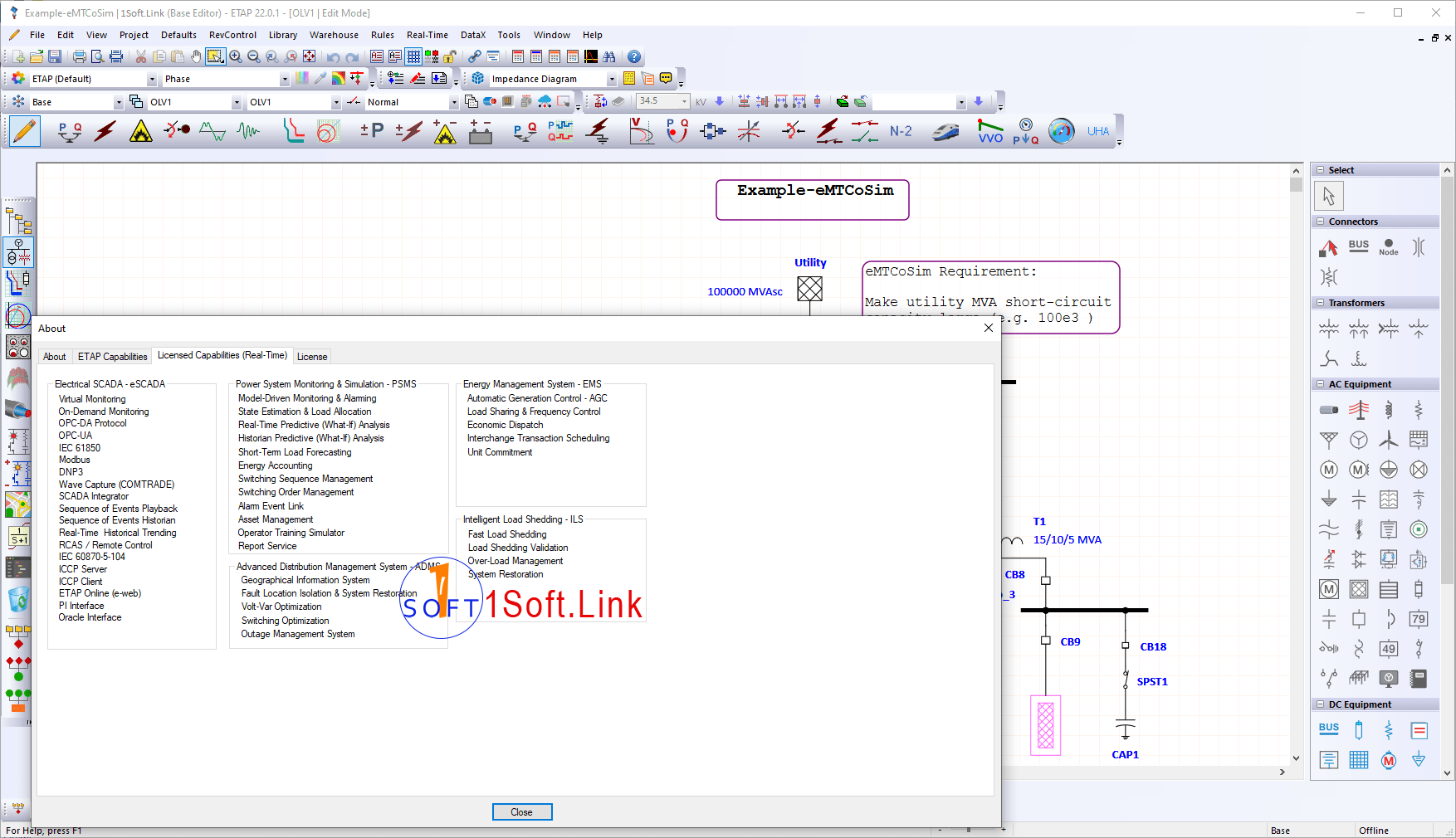Switch to ETAP Capabilities tab
Image resolution: width=1456 pixels, height=838 pixels.
[113, 357]
